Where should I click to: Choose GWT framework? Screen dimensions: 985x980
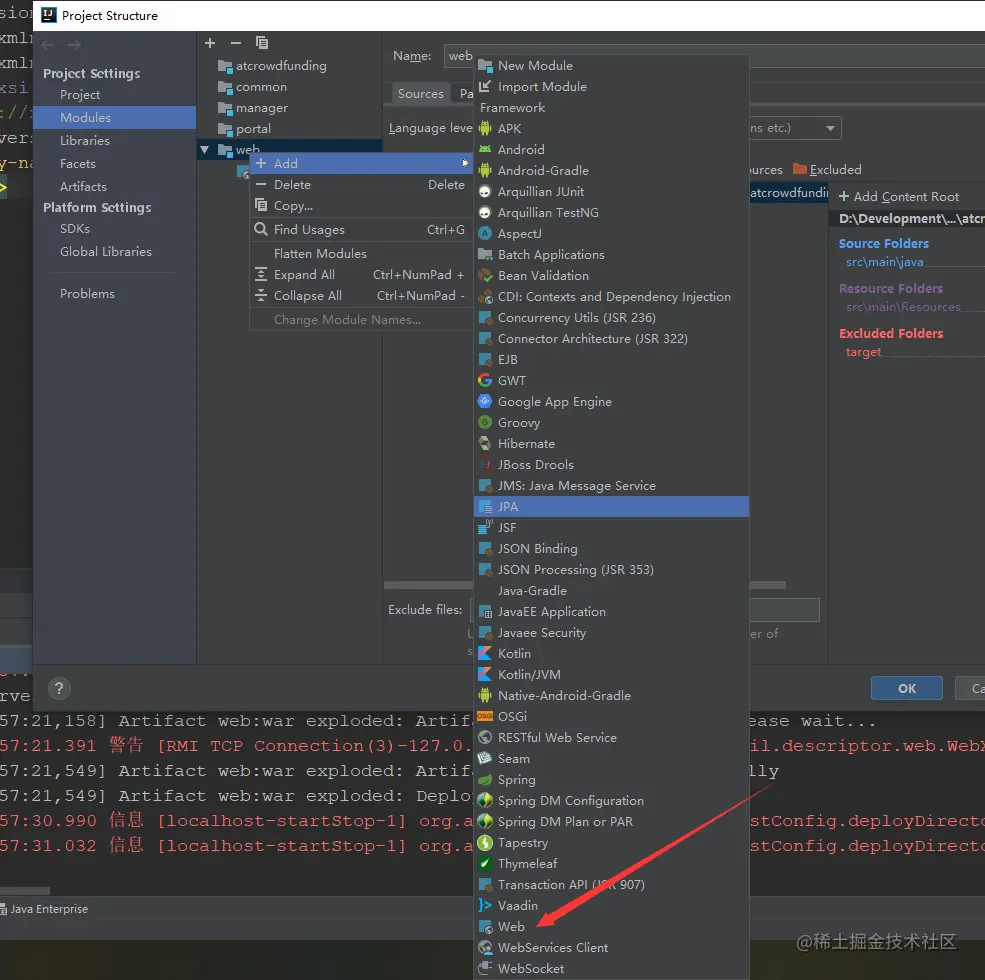coord(611,381)
